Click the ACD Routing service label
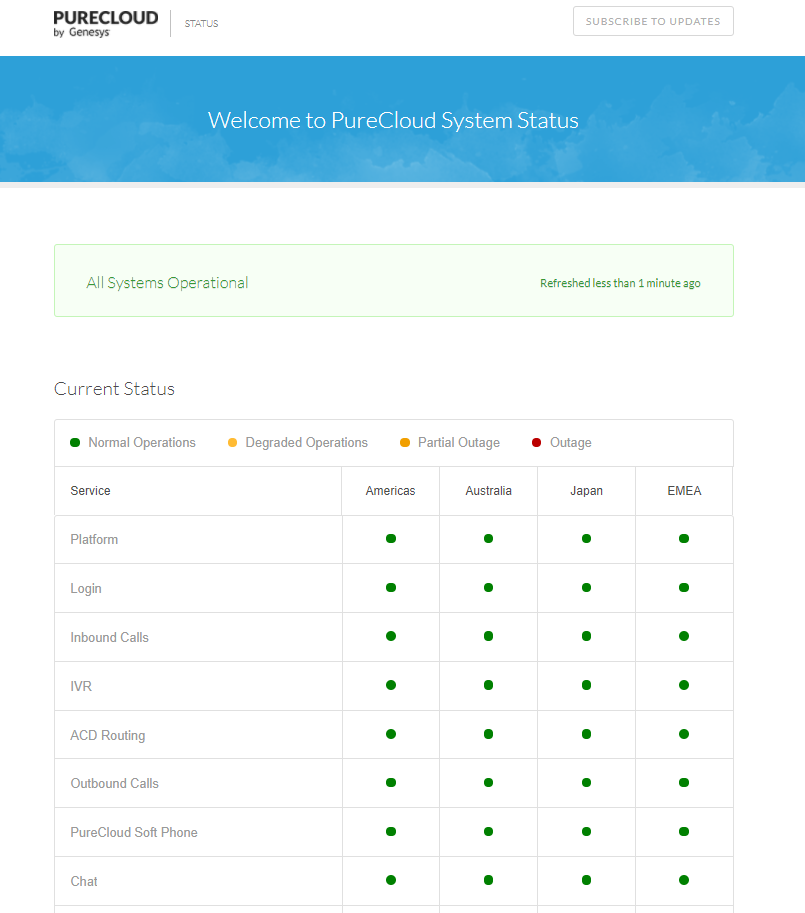Screen dimensions: 805x913 [108, 735]
